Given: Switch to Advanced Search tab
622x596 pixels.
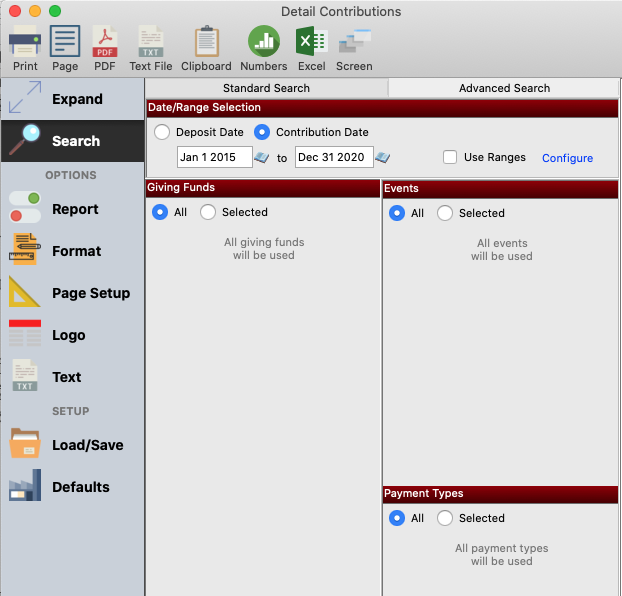Looking at the screenshot, I should 504,88.
